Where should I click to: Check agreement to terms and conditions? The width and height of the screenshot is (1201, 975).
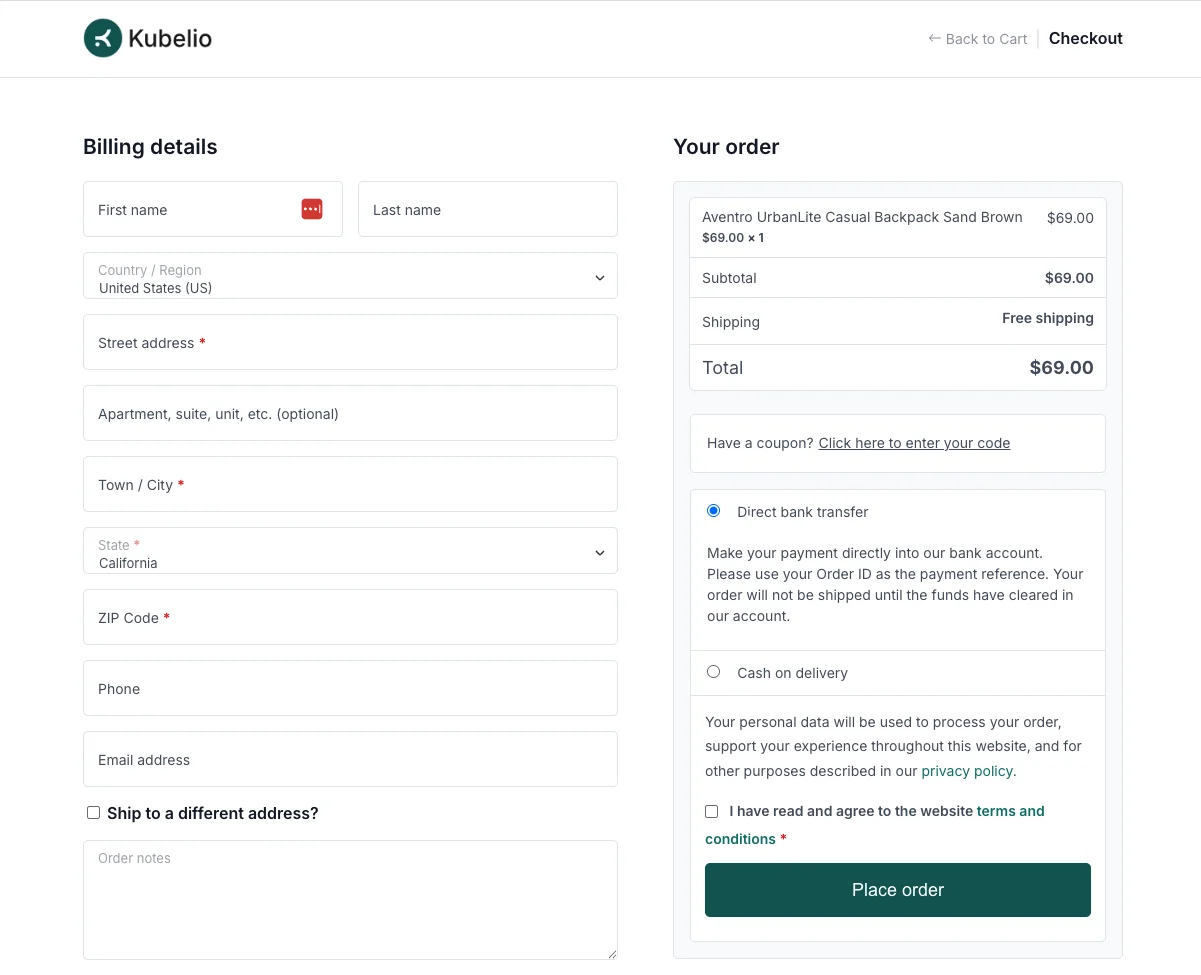pos(711,811)
